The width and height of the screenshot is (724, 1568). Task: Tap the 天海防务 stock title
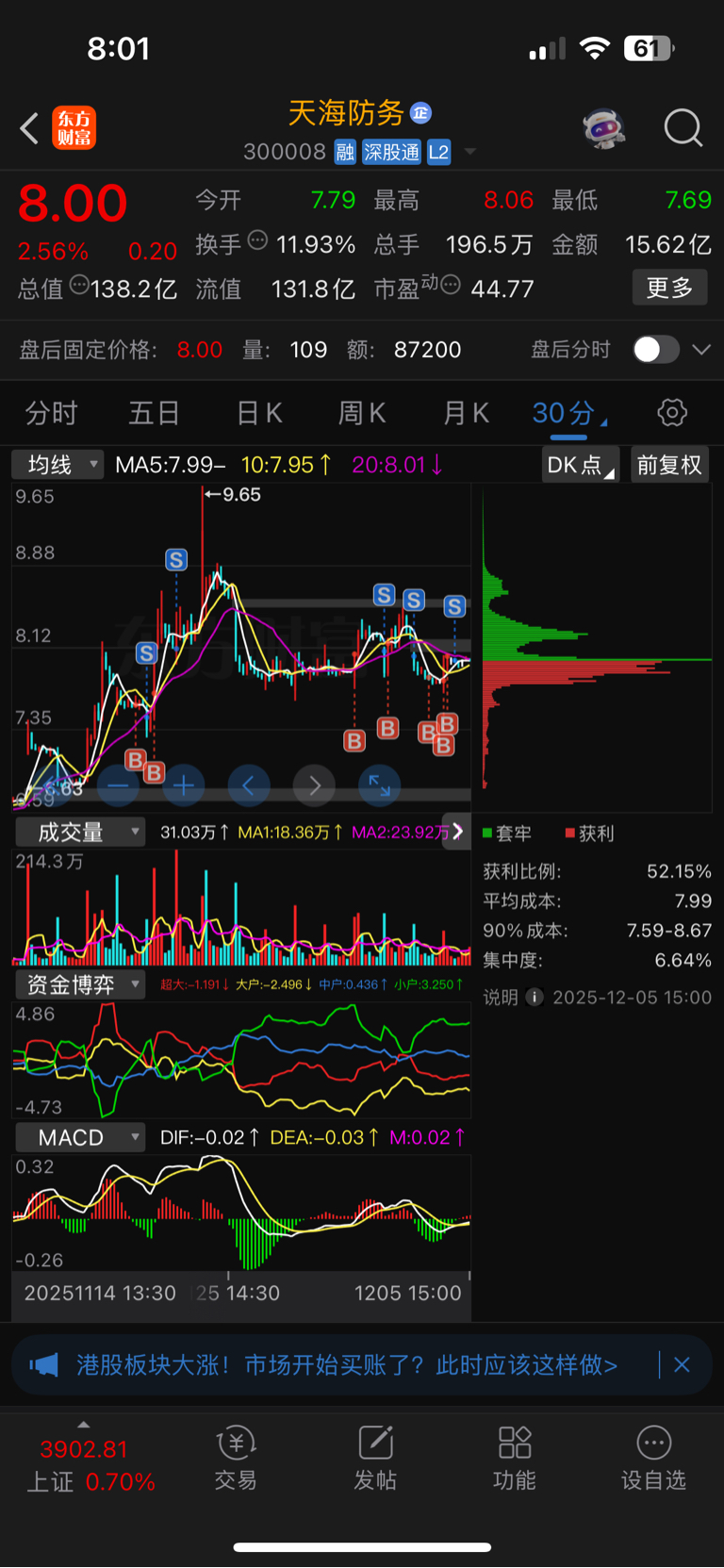(x=346, y=113)
